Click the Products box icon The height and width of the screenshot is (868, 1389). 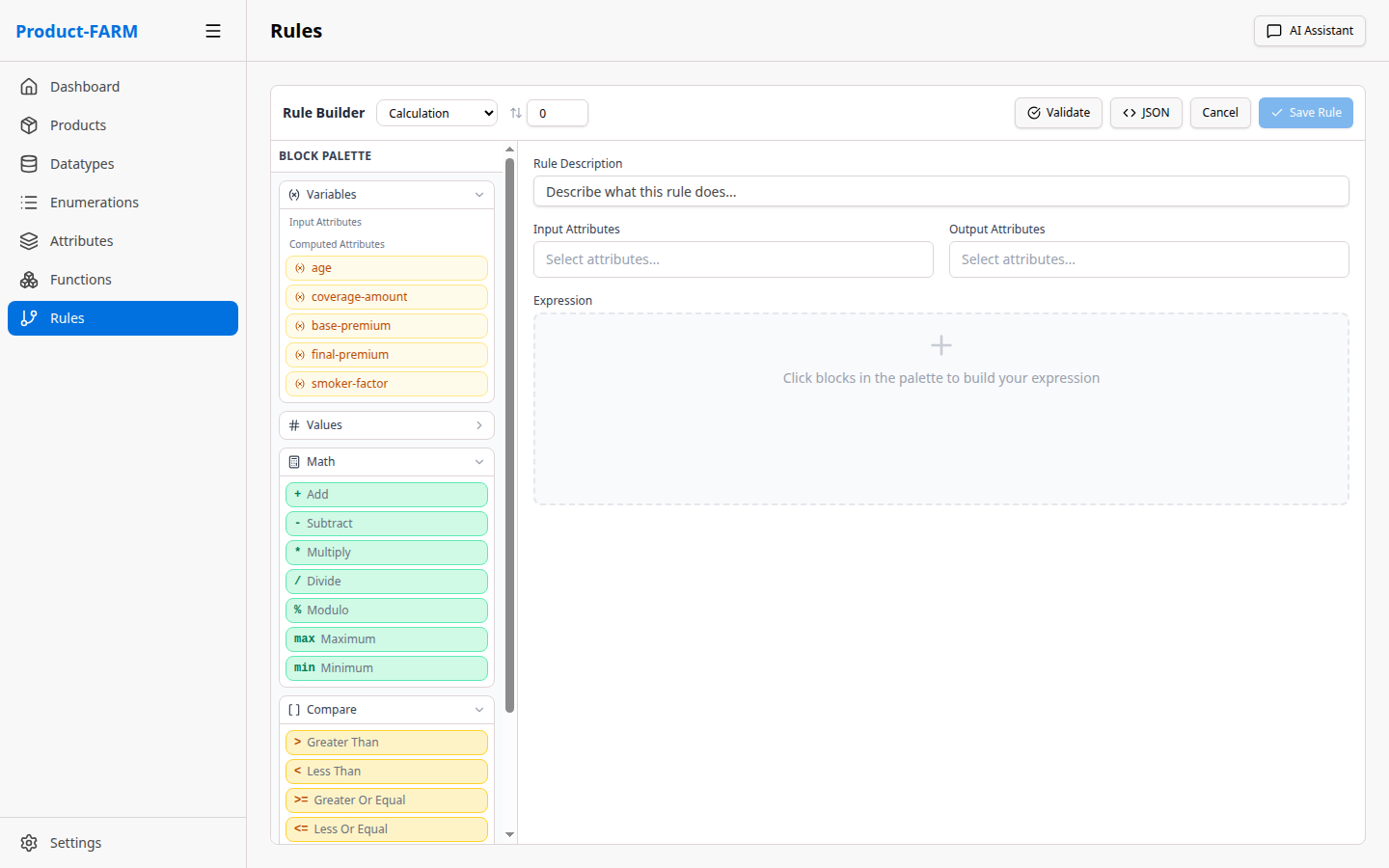(x=29, y=125)
